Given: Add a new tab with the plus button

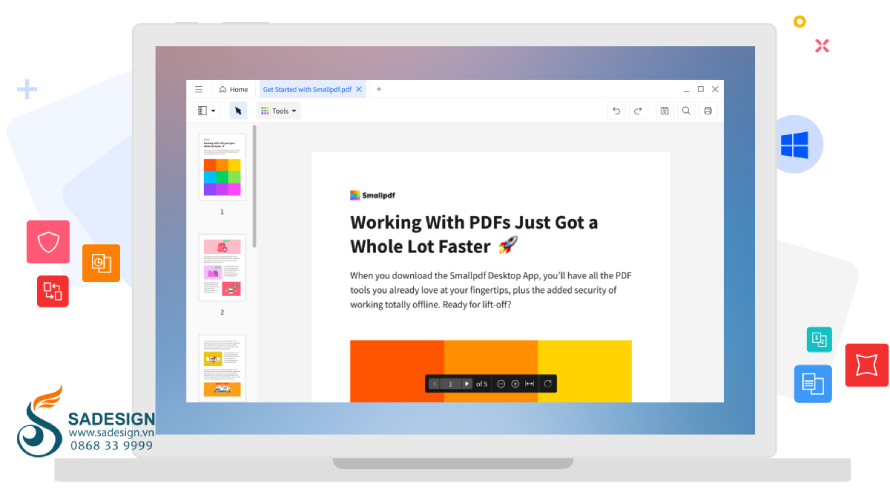Looking at the screenshot, I should click(x=379, y=89).
